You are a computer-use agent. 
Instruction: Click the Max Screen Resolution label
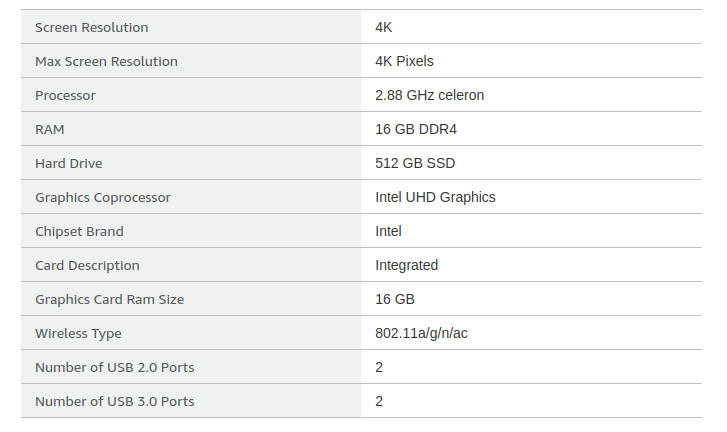(106, 61)
